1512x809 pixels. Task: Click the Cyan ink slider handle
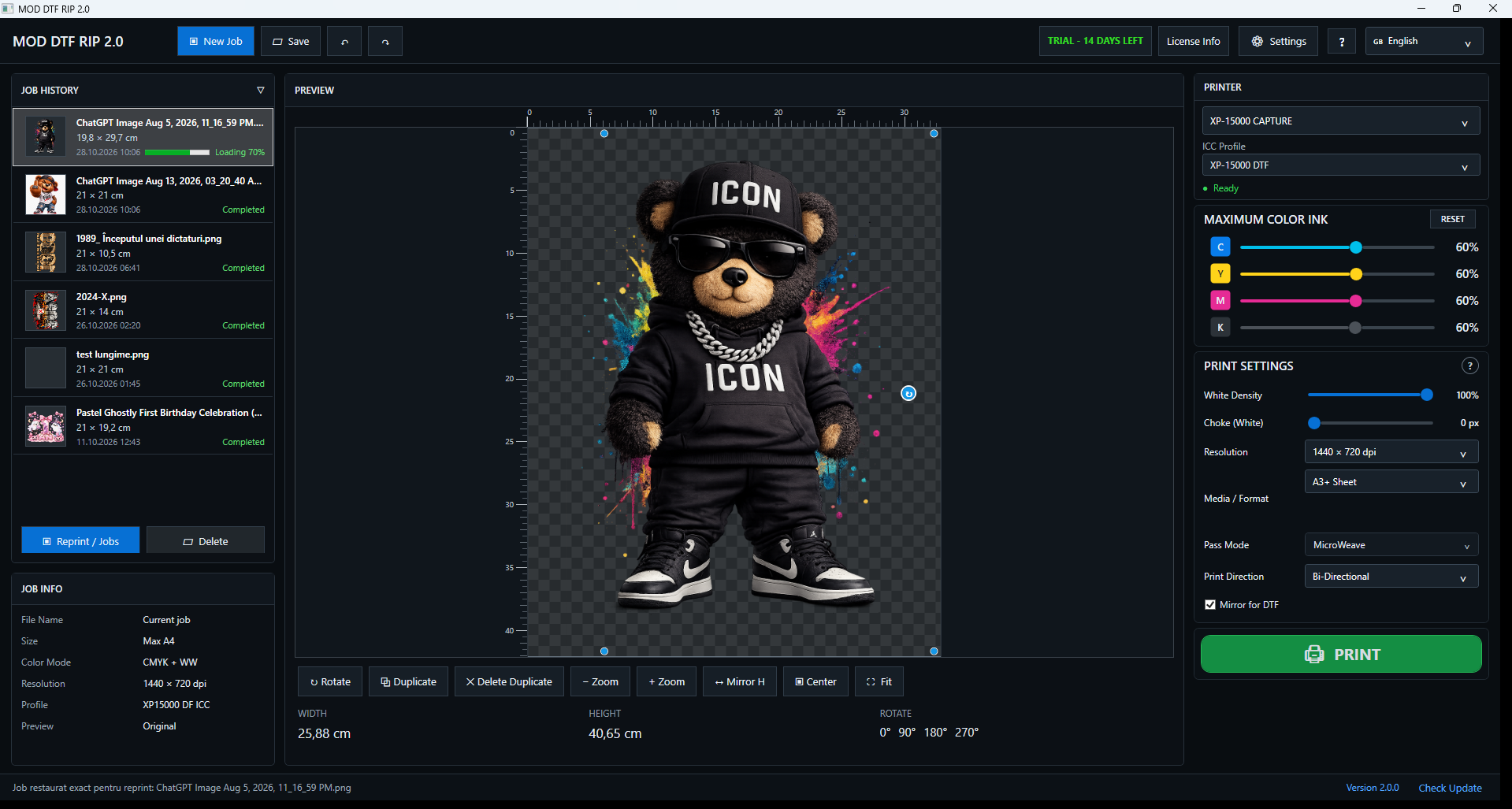click(1356, 247)
